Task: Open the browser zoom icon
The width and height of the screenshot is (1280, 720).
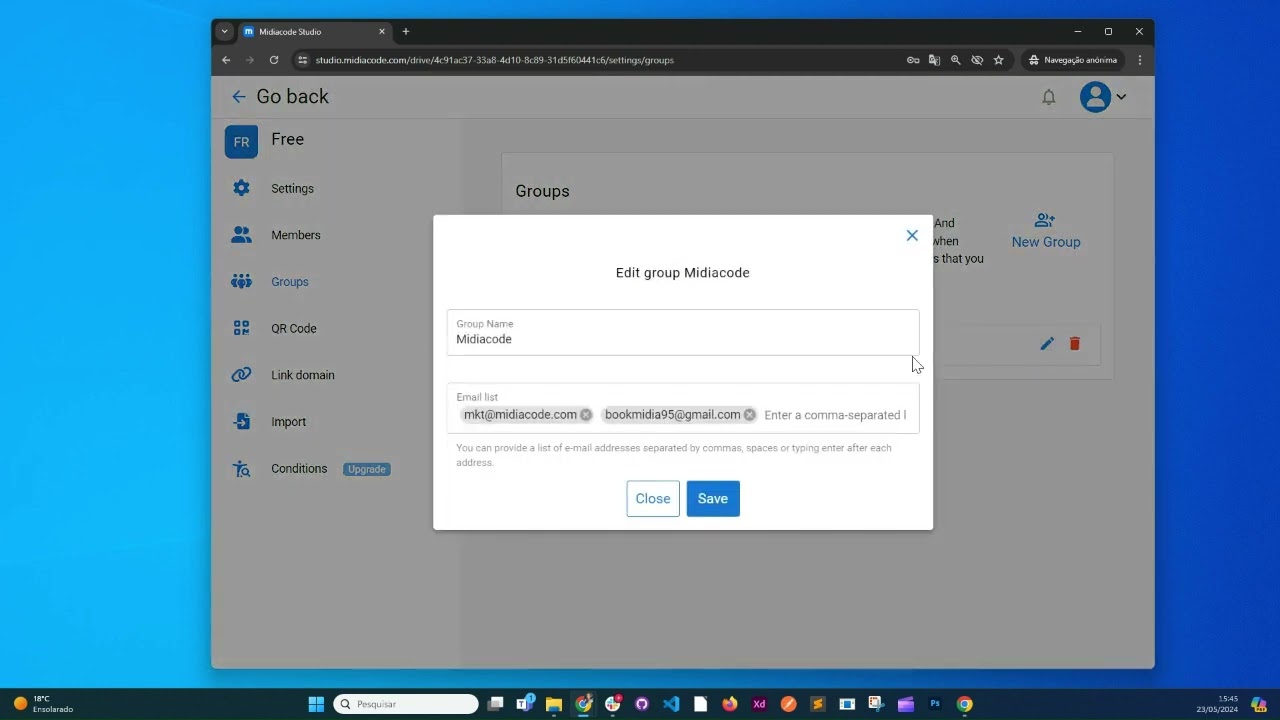Action: pyautogui.click(x=955, y=60)
